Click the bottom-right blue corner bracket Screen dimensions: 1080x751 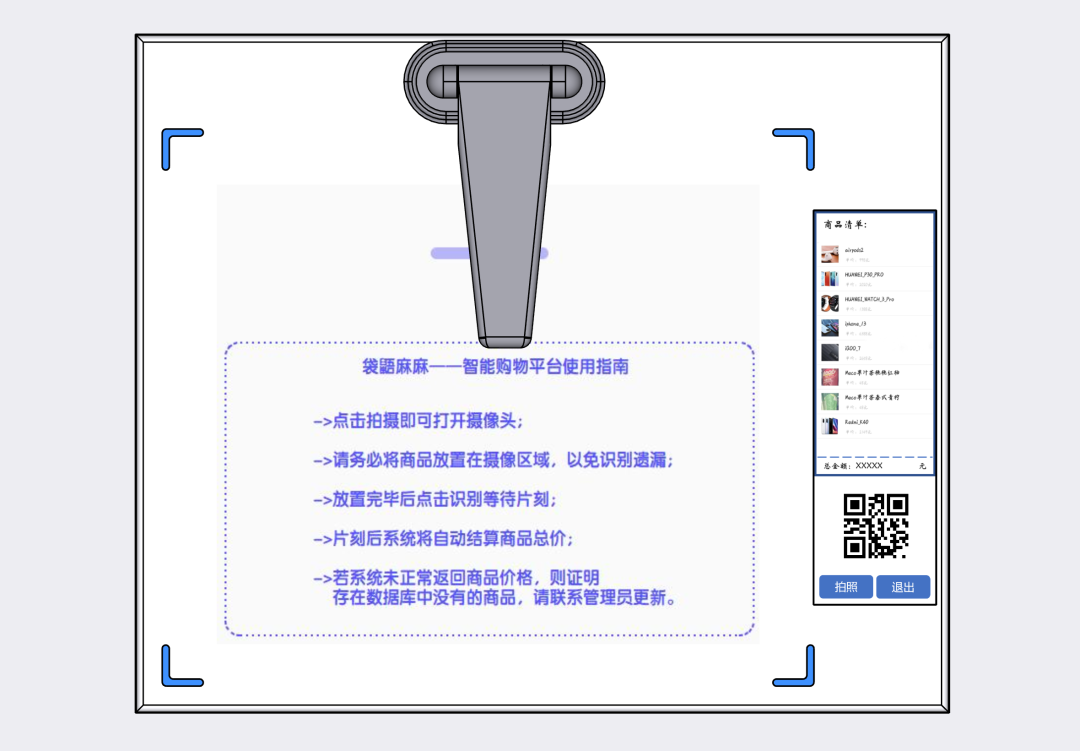(798, 670)
